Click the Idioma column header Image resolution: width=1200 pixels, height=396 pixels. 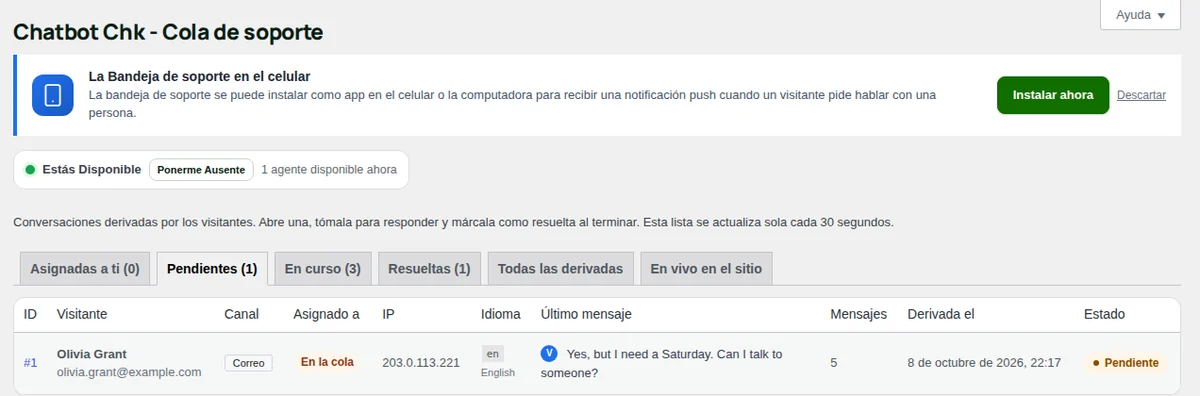point(501,314)
